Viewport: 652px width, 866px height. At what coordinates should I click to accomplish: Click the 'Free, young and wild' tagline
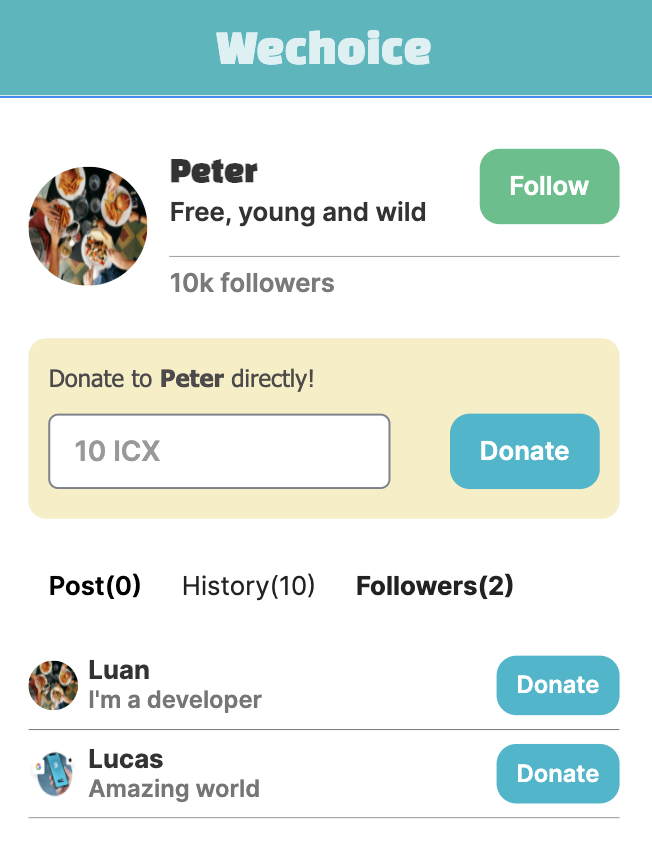coord(298,212)
